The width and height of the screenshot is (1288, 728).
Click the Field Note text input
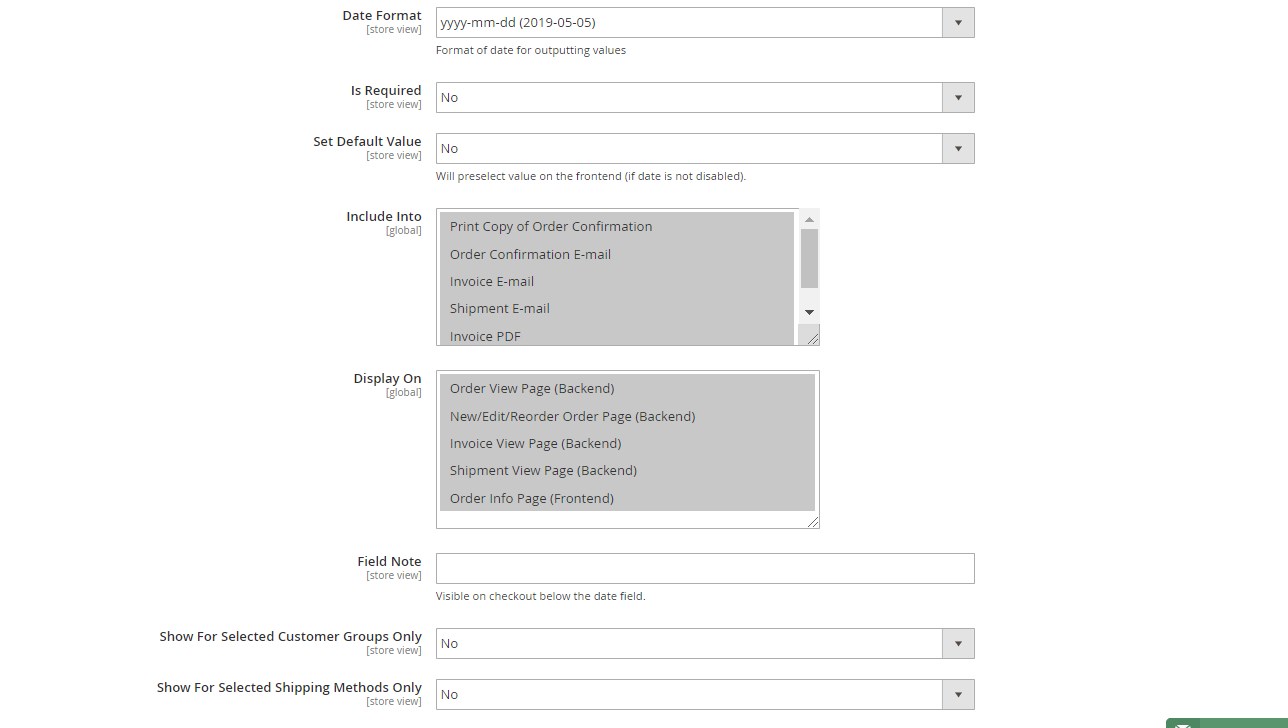pos(704,568)
